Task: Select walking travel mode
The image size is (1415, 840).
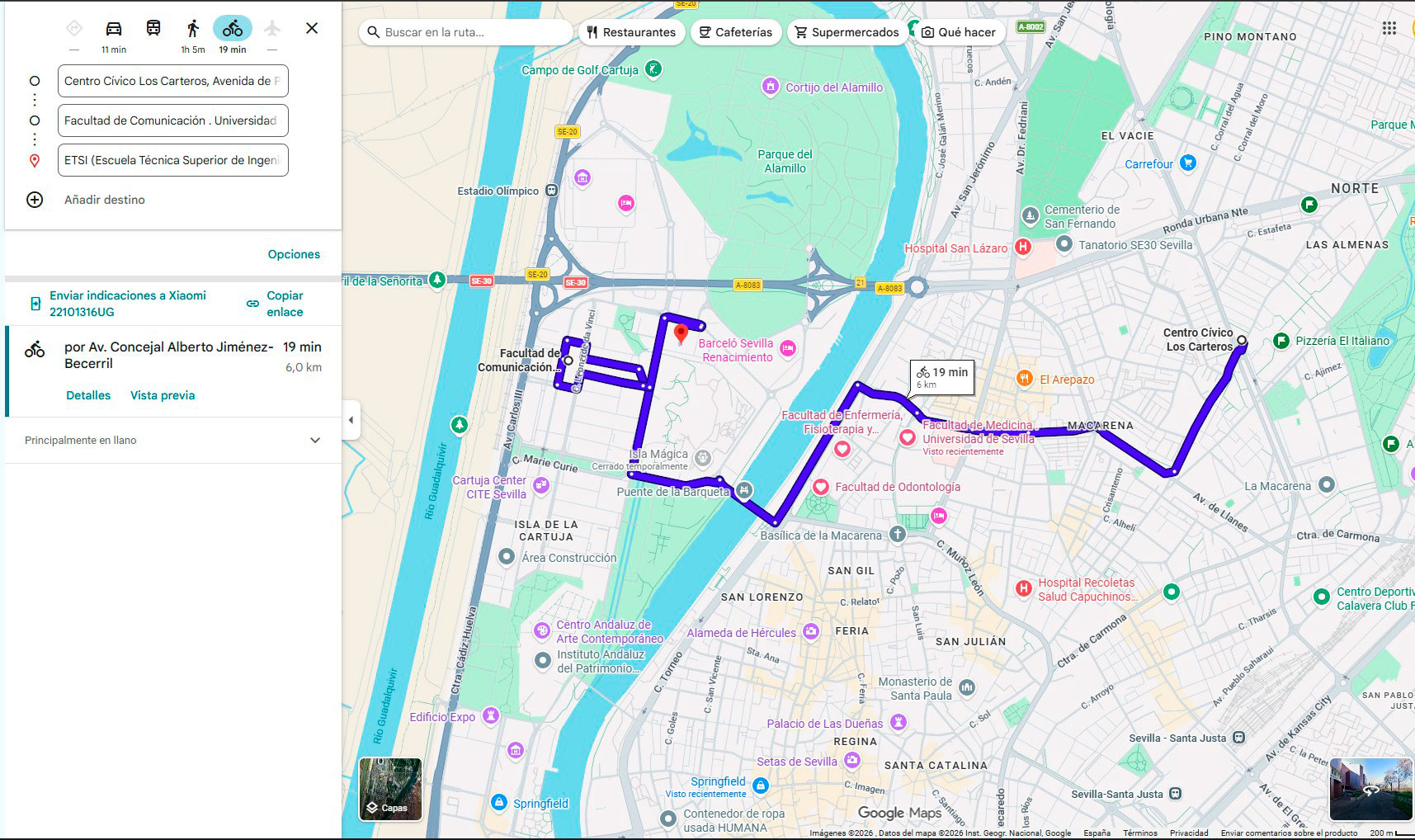Action: (193, 28)
